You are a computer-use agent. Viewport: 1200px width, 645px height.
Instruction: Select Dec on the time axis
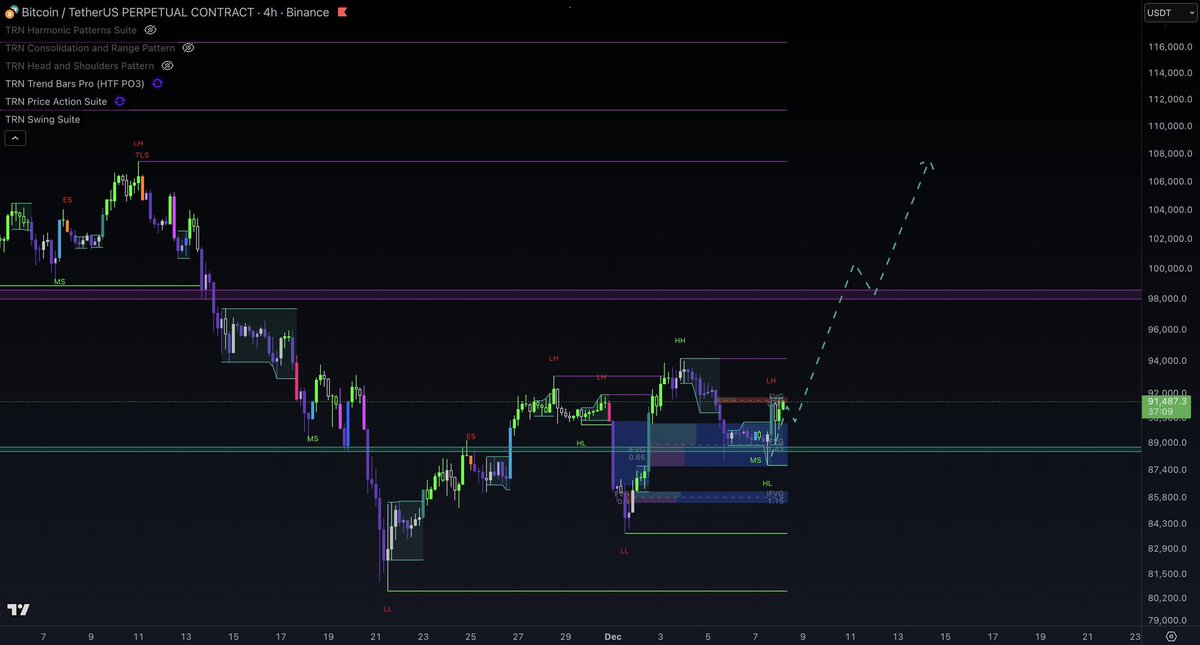[612, 636]
